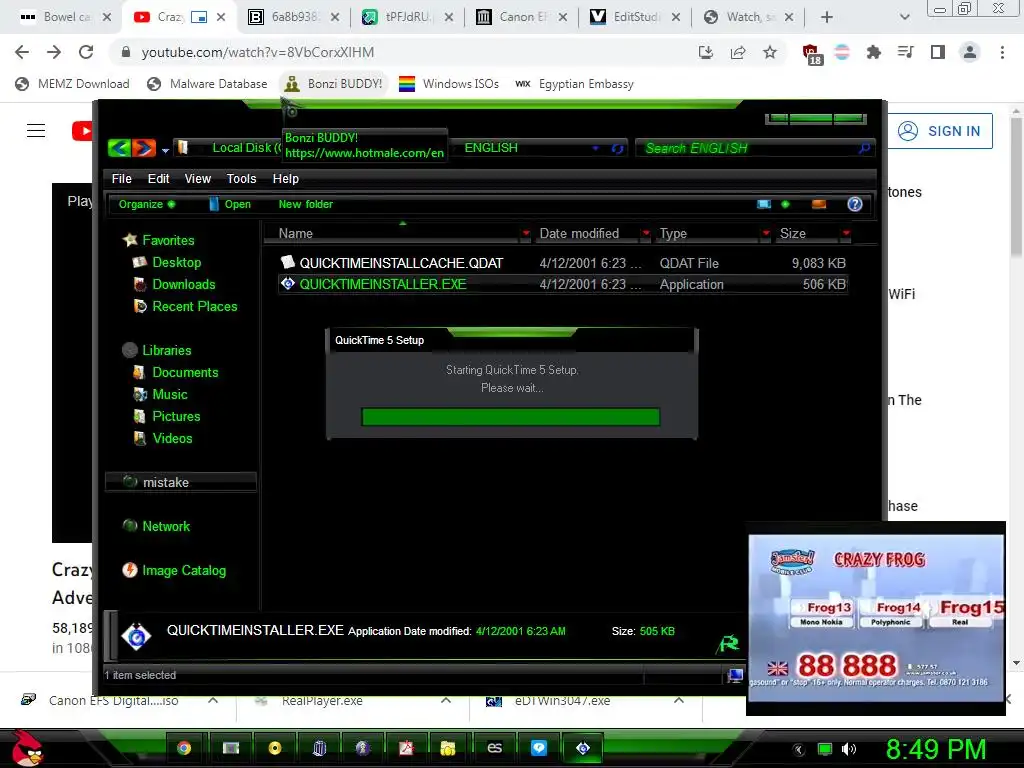The image size is (1024, 768).
Task: Reload the YouTube page in Chrome
Action: pyautogui.click(x=86, y=52)
